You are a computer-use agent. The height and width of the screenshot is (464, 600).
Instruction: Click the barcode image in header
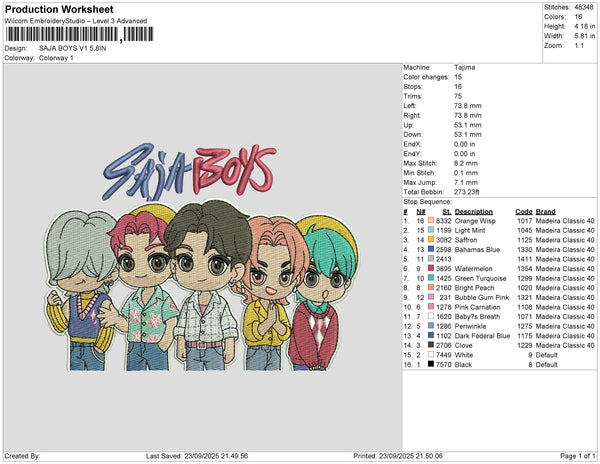80,34
